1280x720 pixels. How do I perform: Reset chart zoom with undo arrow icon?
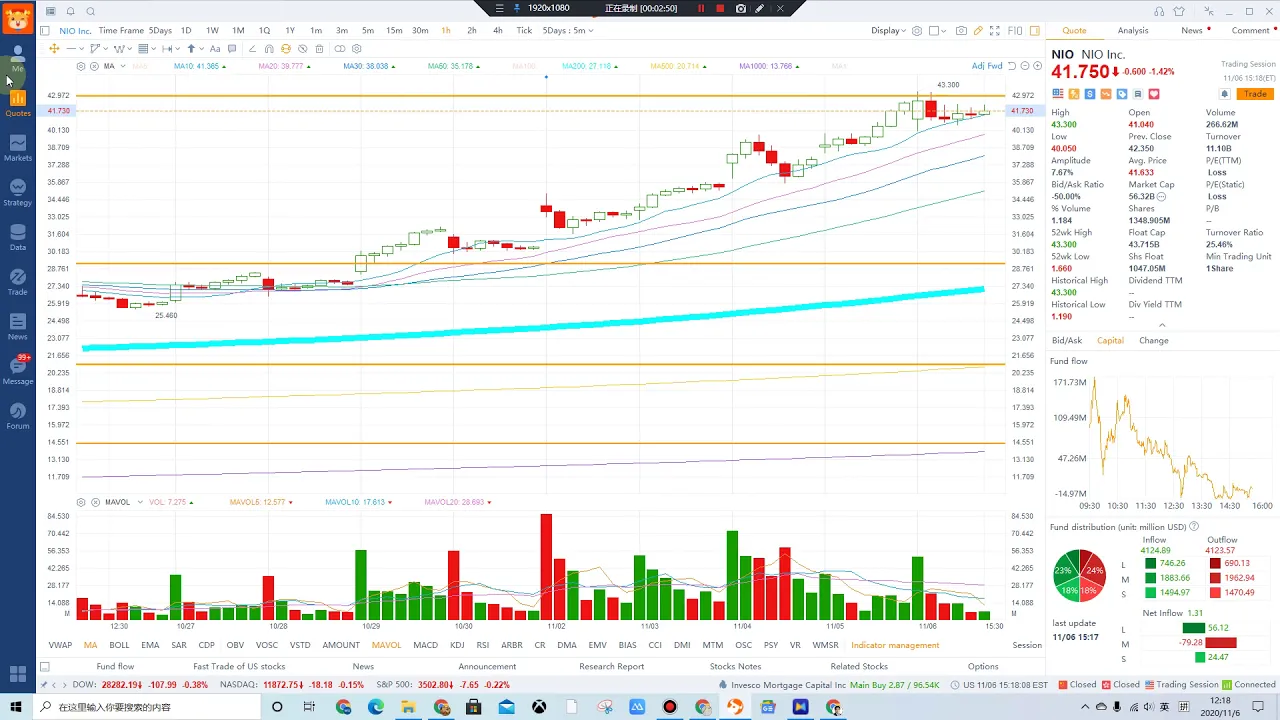pos(1012,66)
